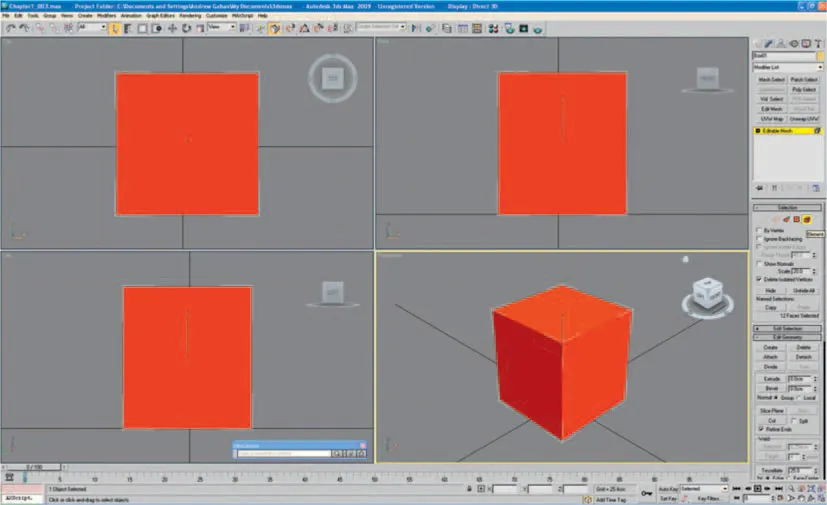Click the Polygon sub-object selection icon
Viewport: 827px width, 505px height.
(x=795, y=218)
